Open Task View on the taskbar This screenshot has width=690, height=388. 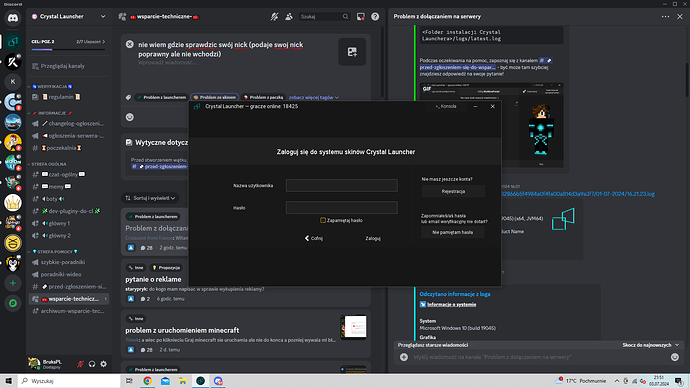coord(129,381)
